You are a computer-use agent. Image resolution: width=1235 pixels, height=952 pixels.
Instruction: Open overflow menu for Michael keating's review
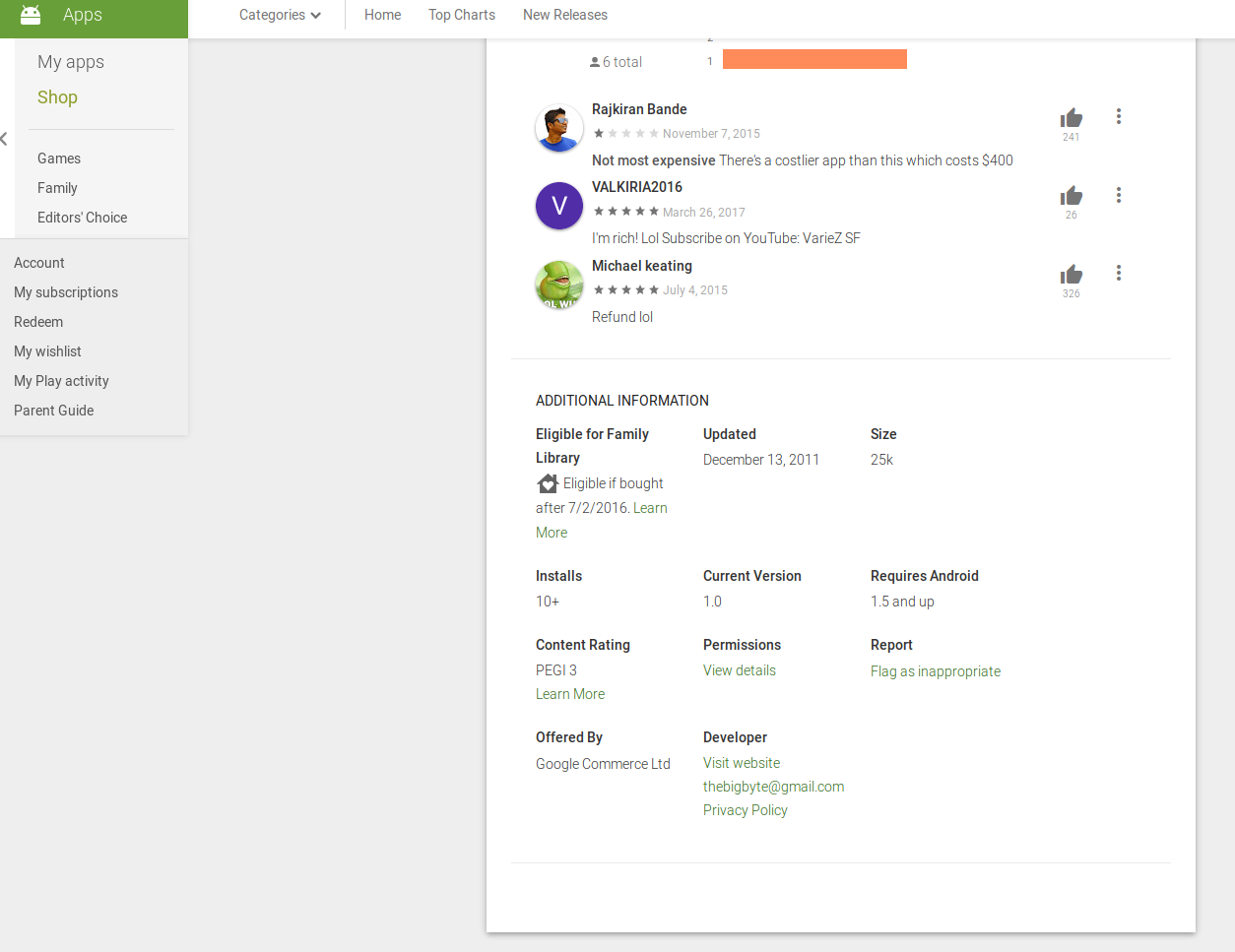click(1118, 273)
